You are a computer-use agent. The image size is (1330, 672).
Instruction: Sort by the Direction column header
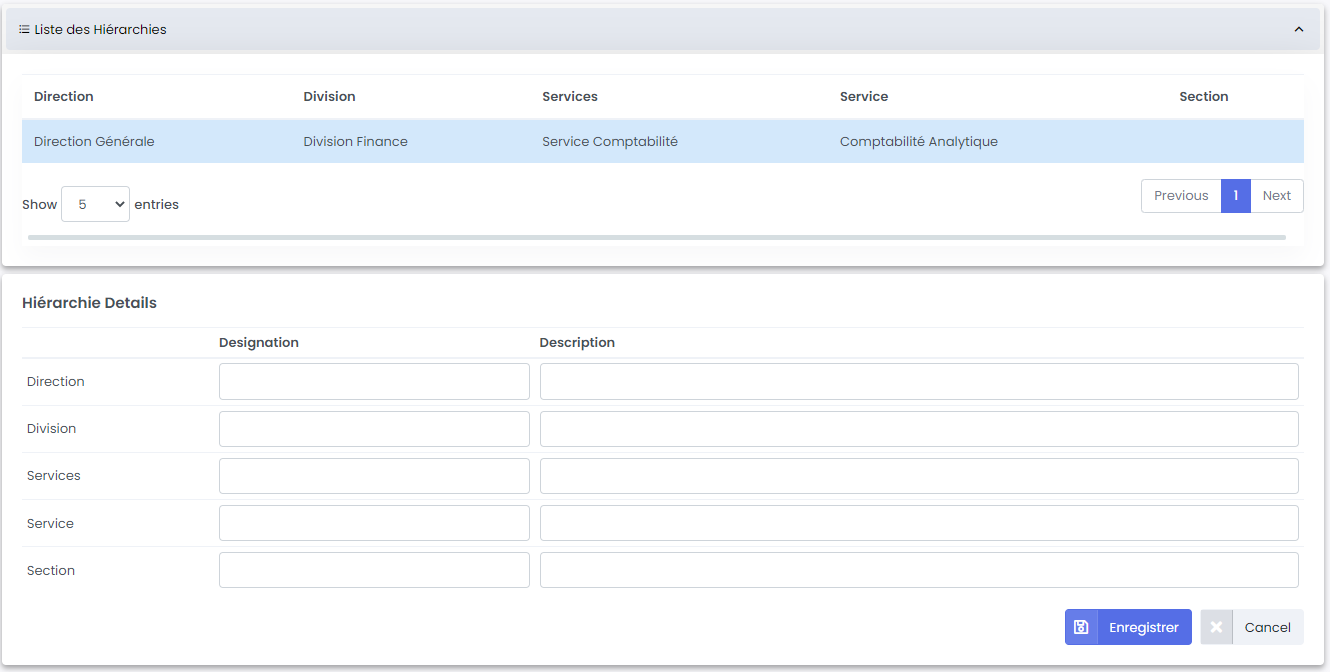(64, 97)
